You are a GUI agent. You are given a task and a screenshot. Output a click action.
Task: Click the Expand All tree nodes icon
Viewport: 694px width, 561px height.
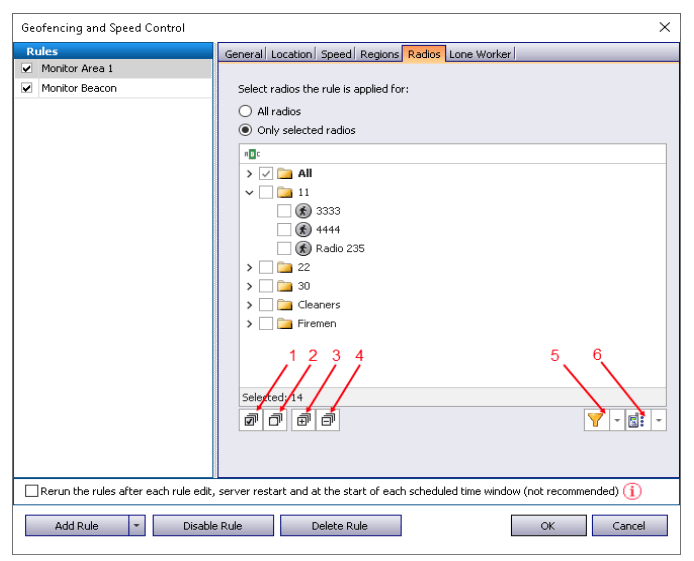coord(303,419)
